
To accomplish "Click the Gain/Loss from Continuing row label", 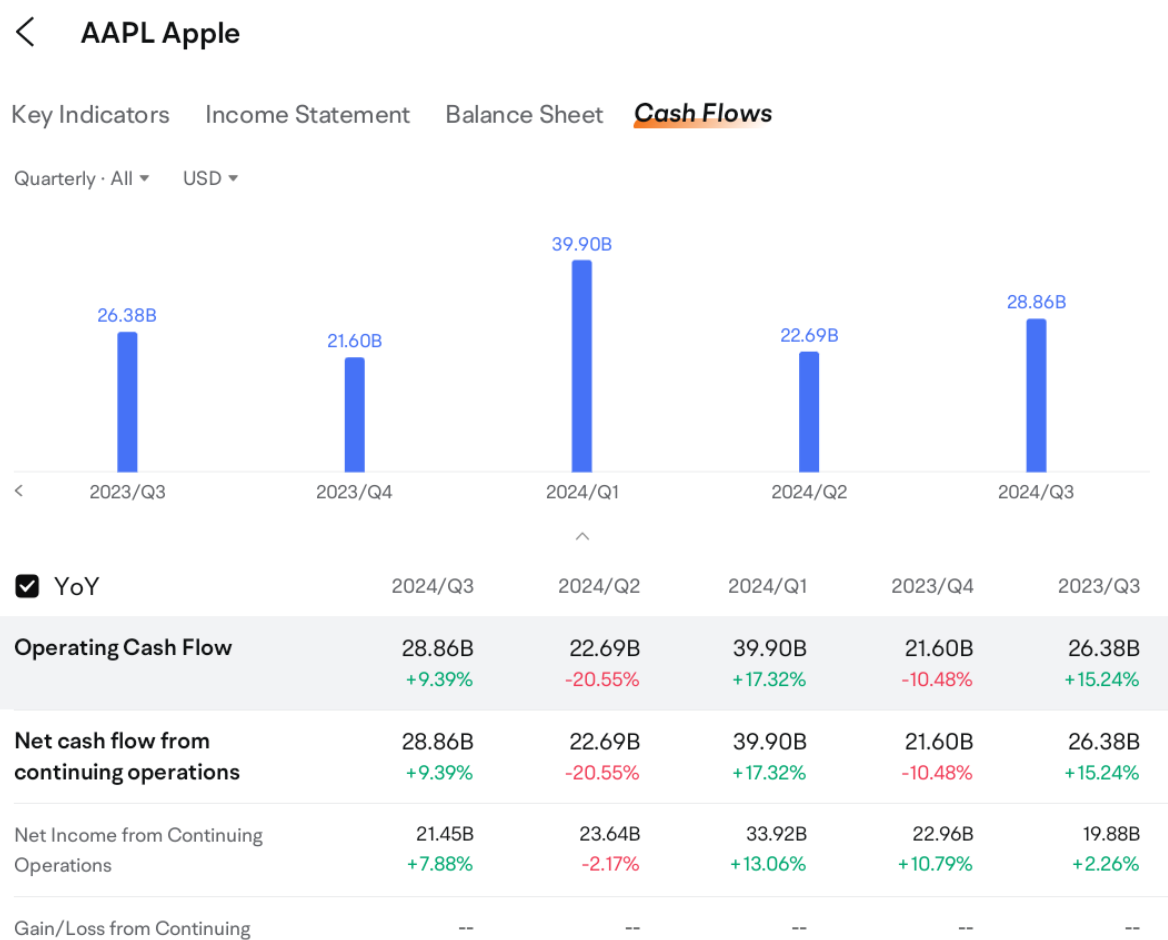I will (133, 928).
